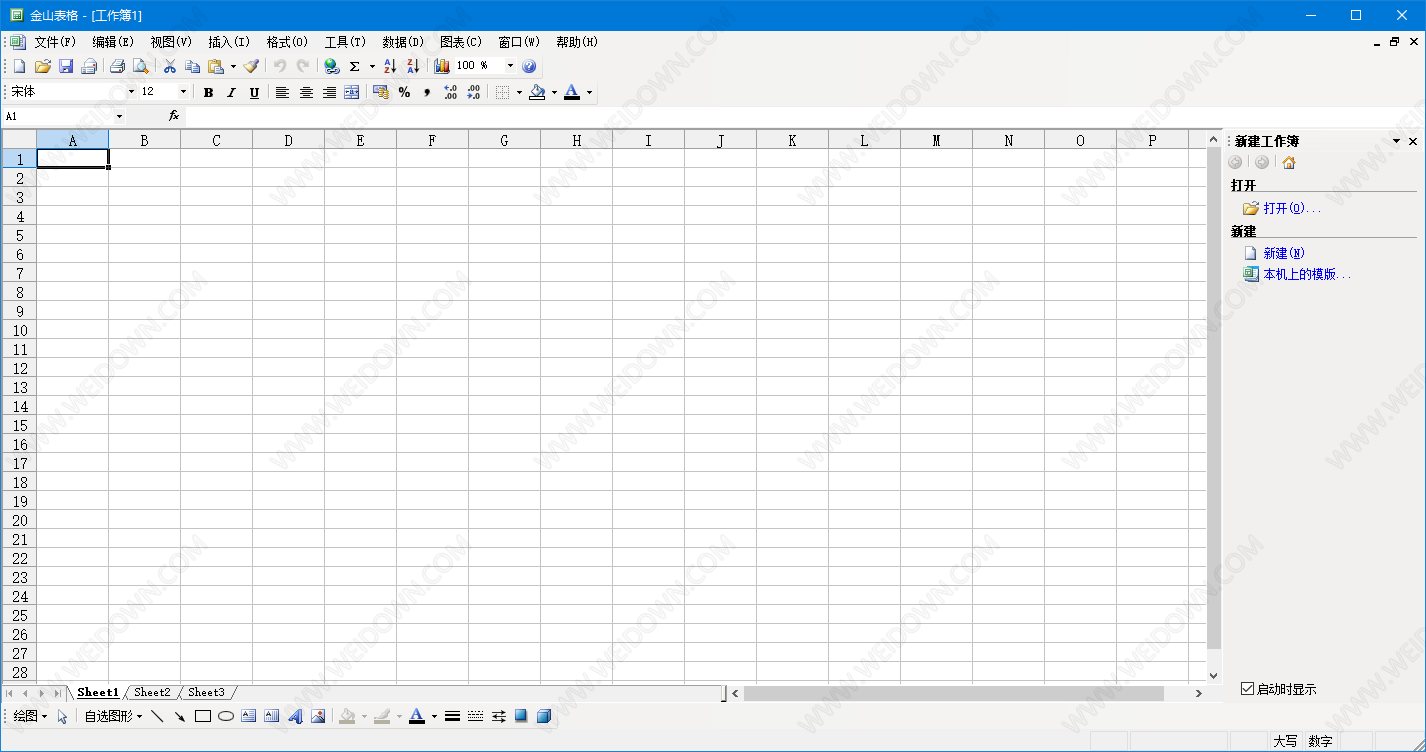Click the 新建(N) link in task pane
Screen dimensions: 1426x752
1284,253
